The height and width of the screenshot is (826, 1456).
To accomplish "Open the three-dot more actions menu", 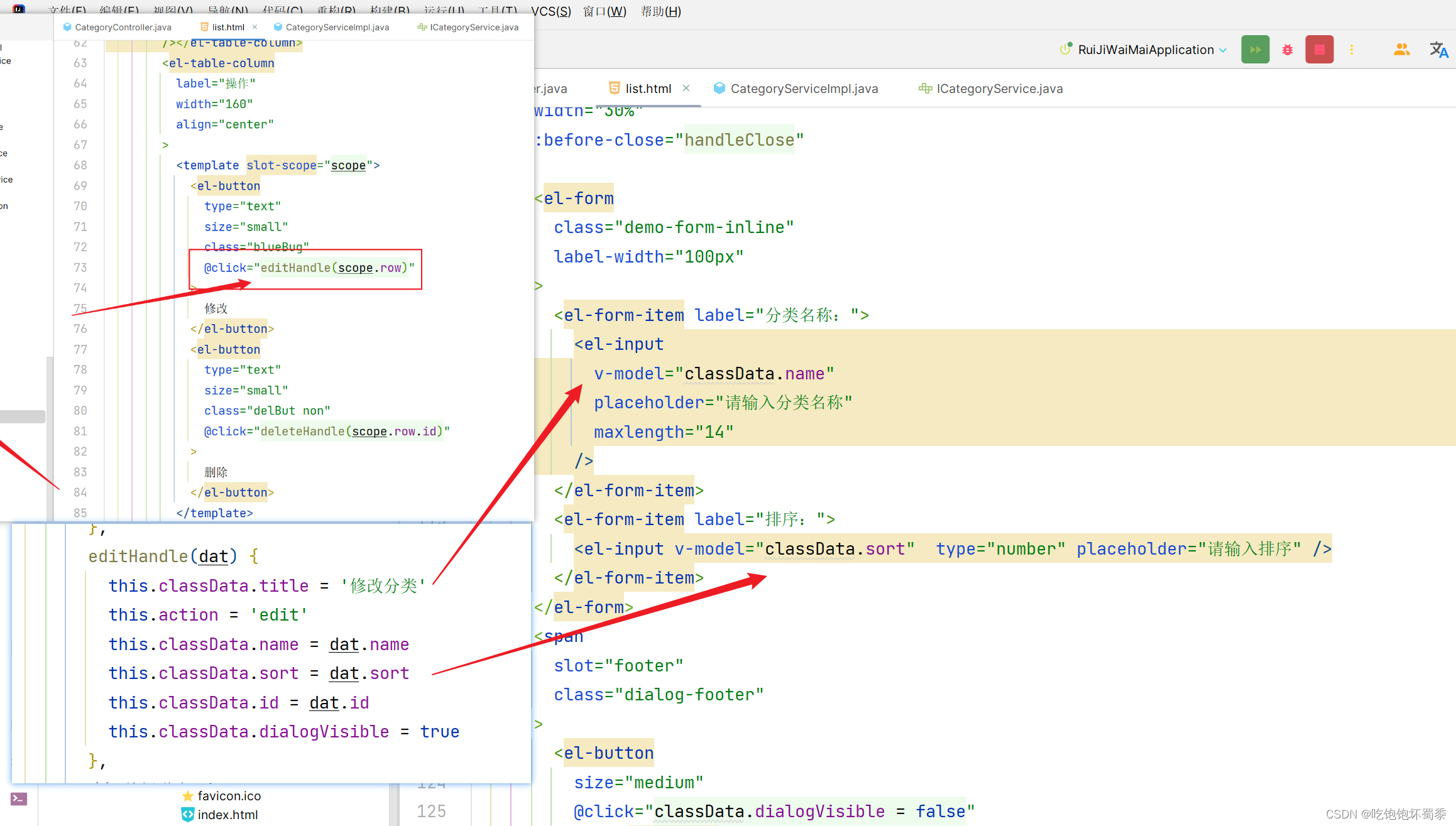I will pos(1352,50).
